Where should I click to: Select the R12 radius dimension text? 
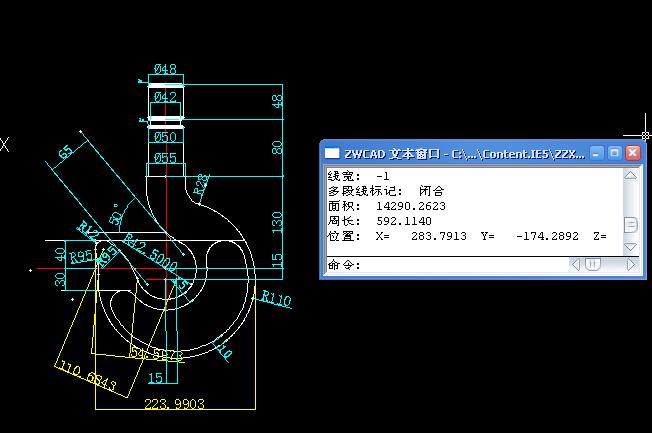[88, 231]
